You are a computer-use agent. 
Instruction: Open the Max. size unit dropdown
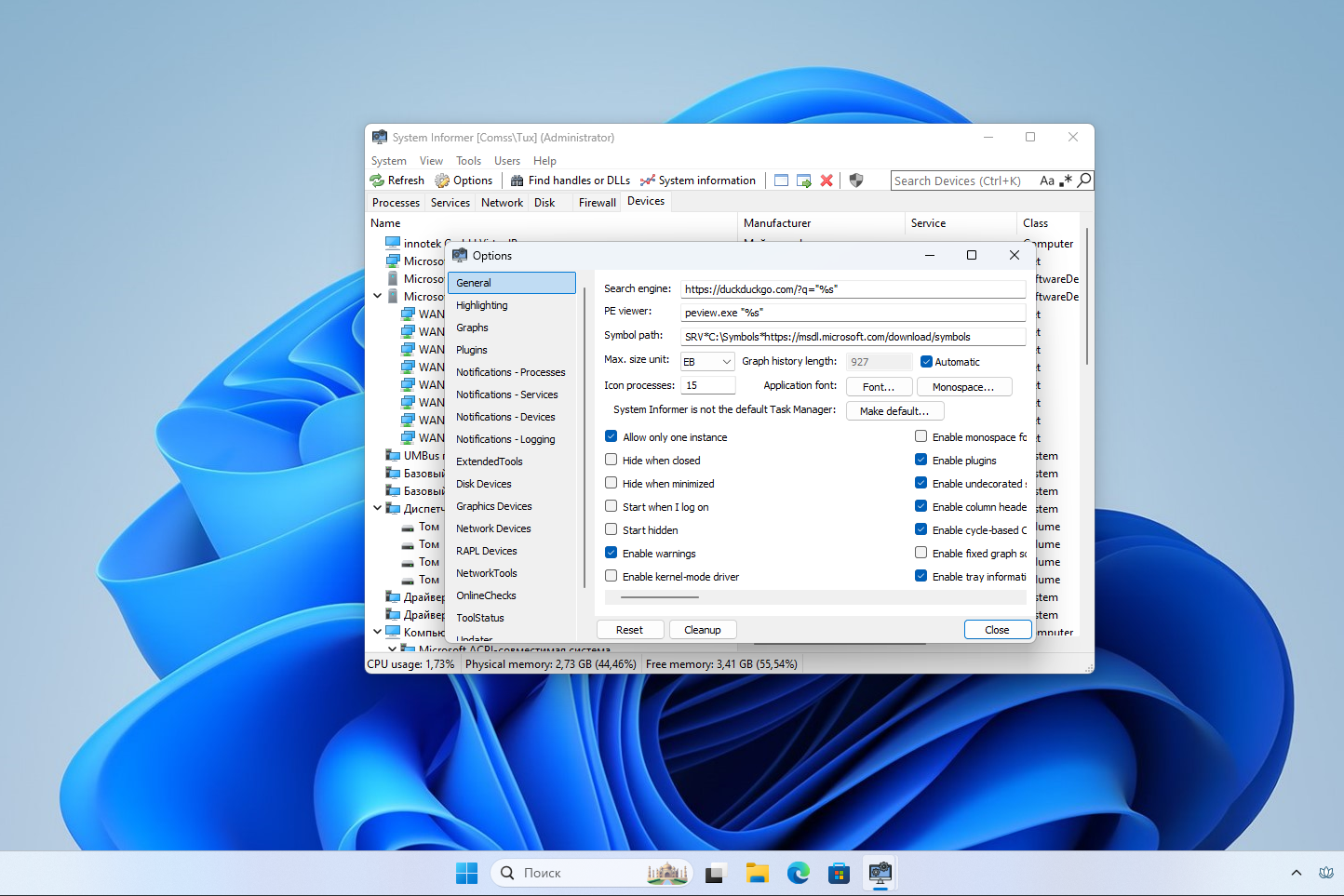pyautogui.click(x=707, y=362)
